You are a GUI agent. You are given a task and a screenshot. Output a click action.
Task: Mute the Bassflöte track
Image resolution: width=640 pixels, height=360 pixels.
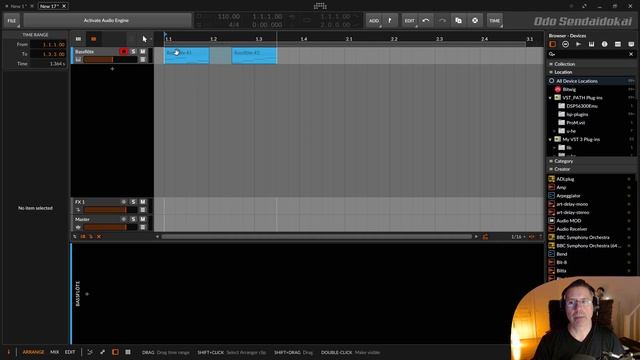[143, 51]
